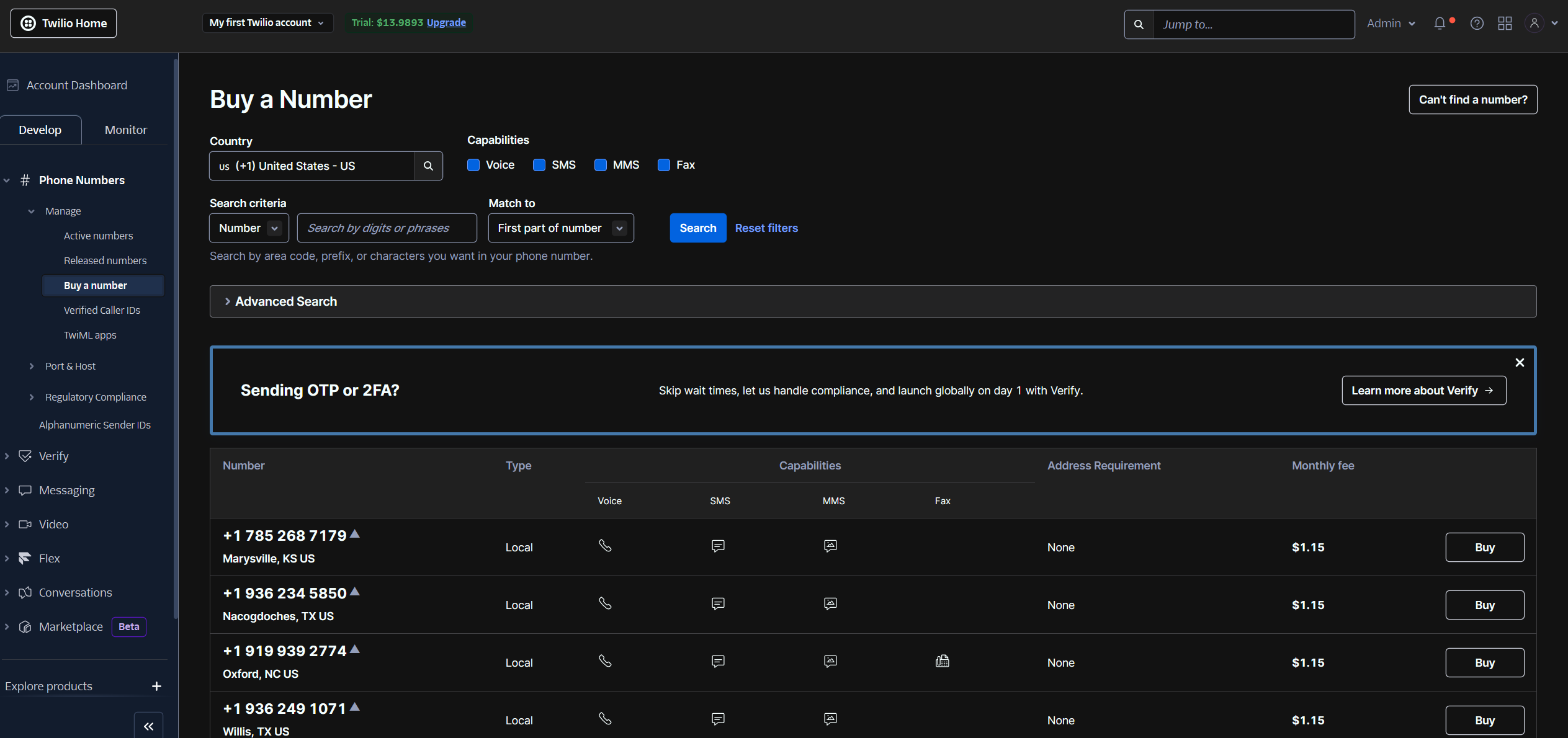Close the Sending OTP banner

1520,362
